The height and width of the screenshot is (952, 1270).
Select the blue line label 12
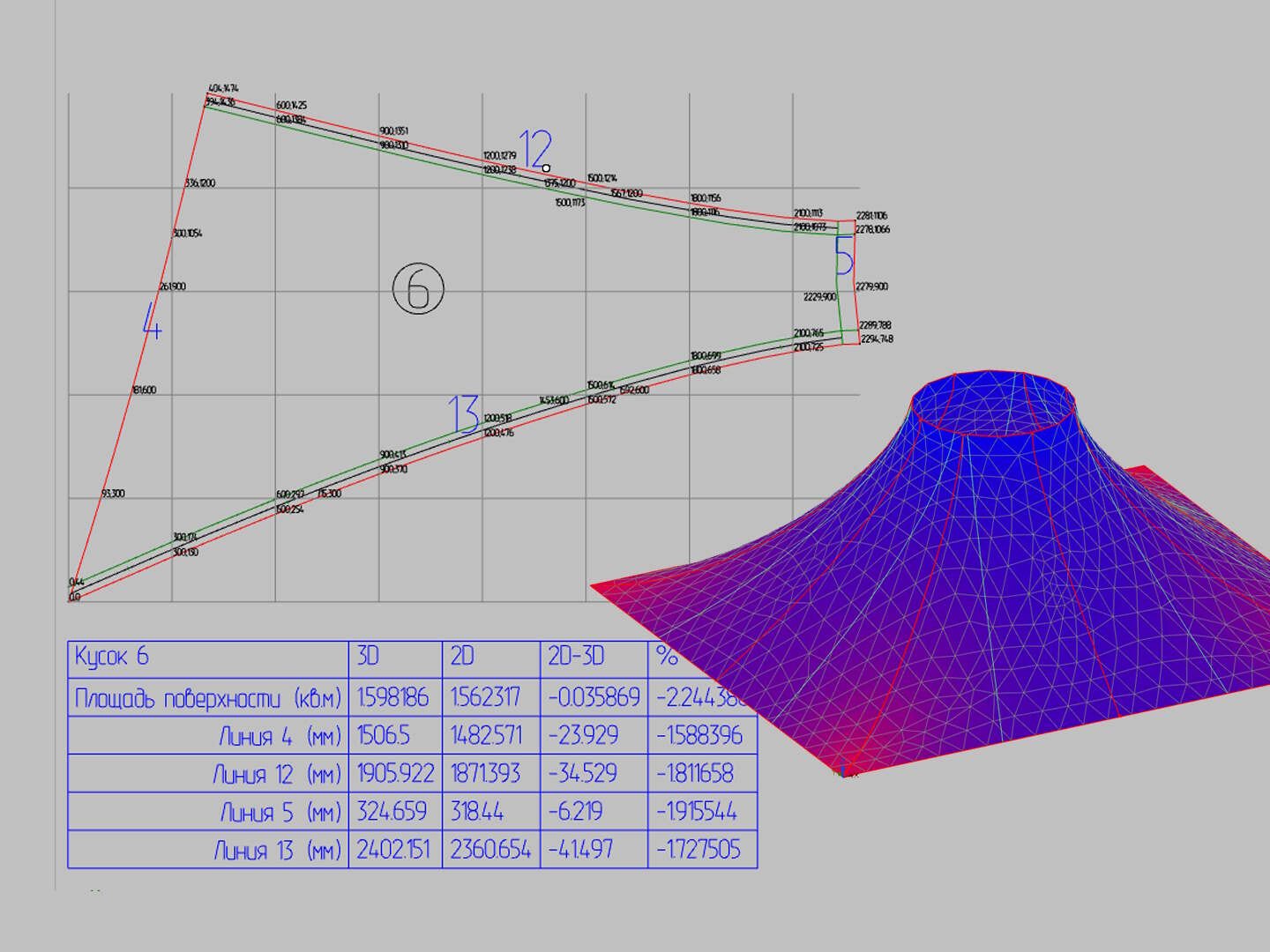(x=534, y=148)
